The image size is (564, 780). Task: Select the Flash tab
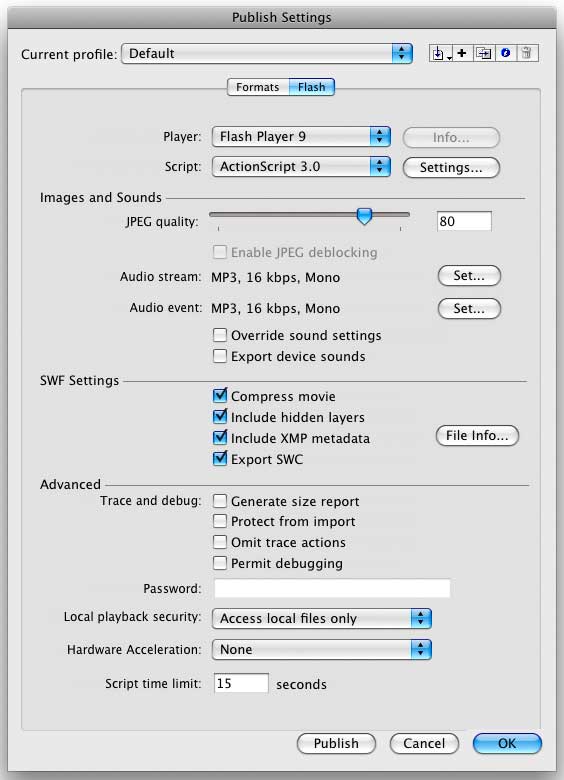pos(312,87)
